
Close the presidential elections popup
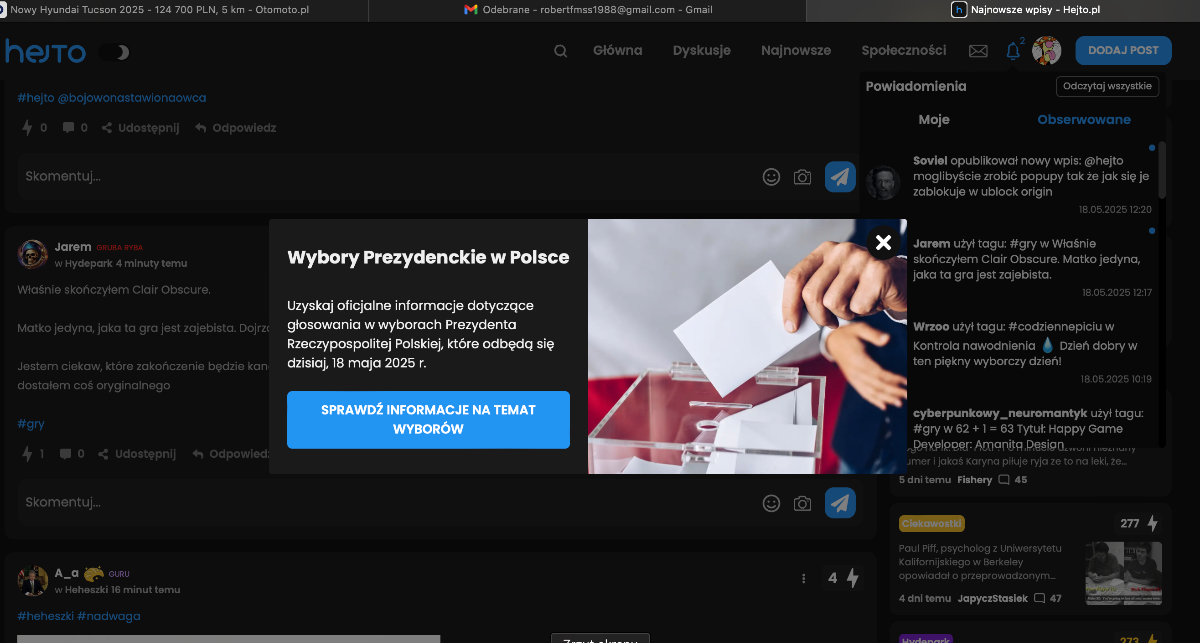click(882, 242)
